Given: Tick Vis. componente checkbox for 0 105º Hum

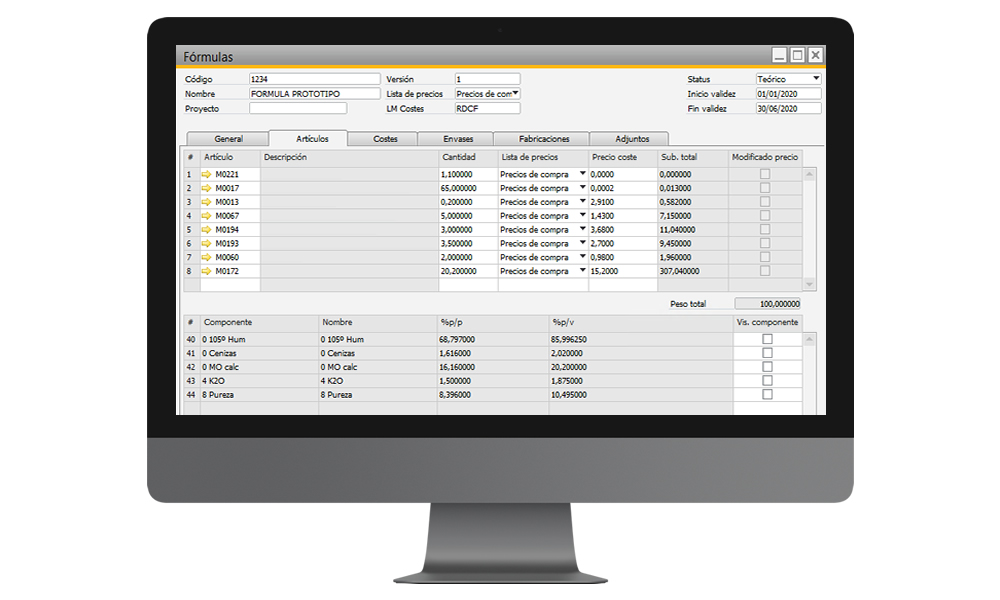Looking at the screenshot, I should coord(767,340).
